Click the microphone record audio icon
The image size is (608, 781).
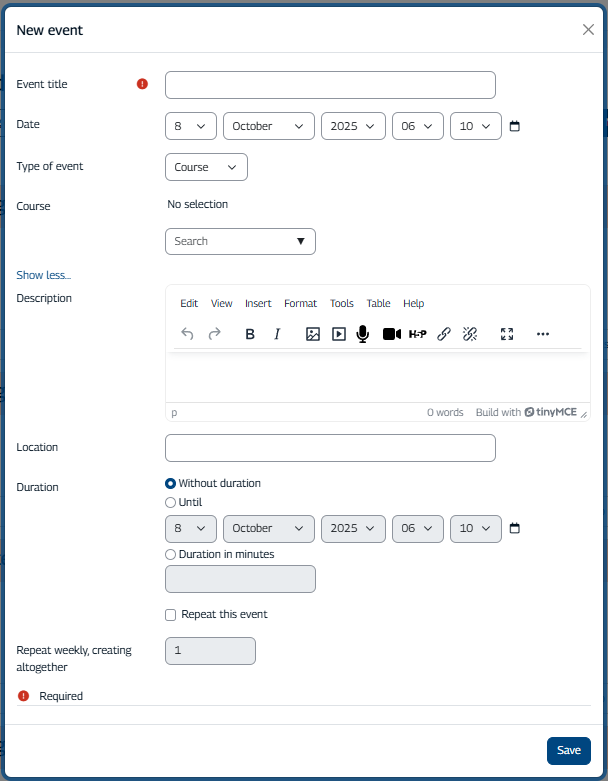[x=363, y=334]
